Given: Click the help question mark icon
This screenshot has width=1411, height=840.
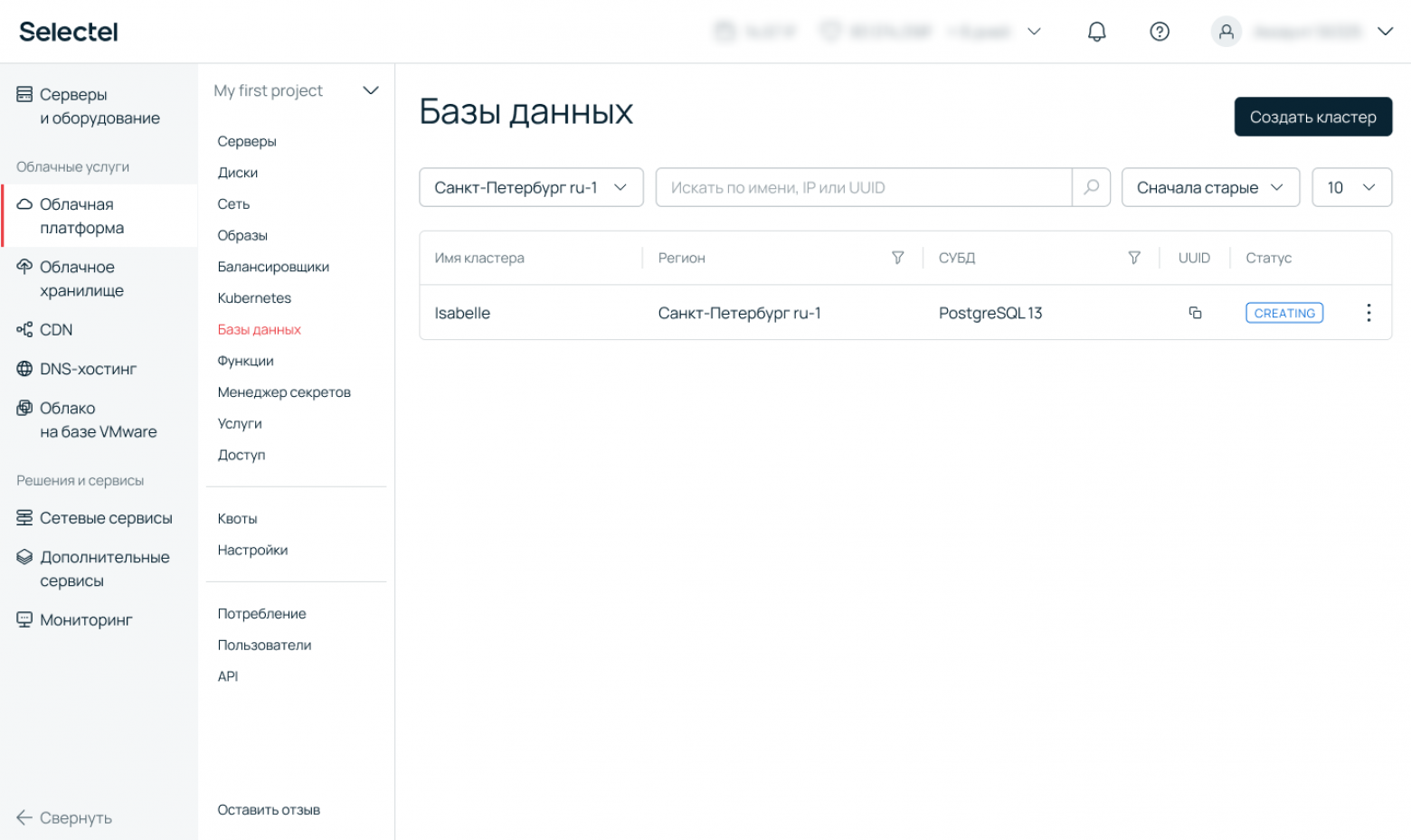Looking at the screenshot, I should click(1160, 32).
